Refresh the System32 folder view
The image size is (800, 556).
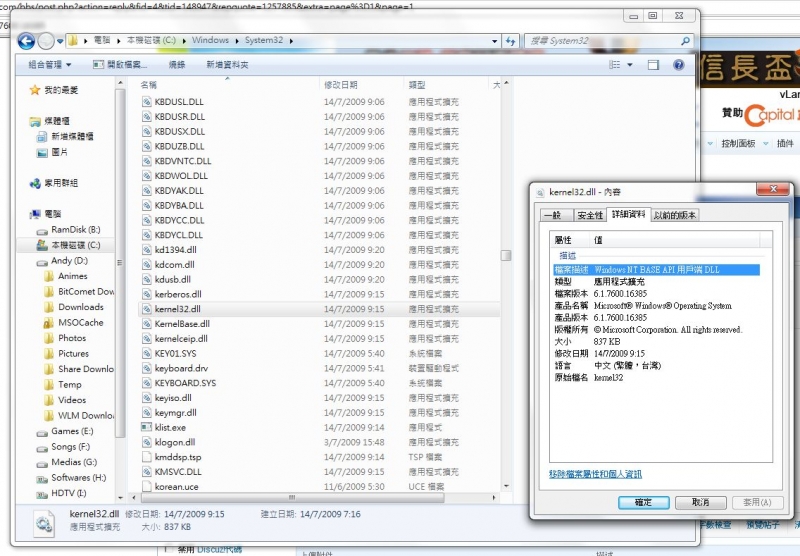pyautogui.click(x=510, y=41)
